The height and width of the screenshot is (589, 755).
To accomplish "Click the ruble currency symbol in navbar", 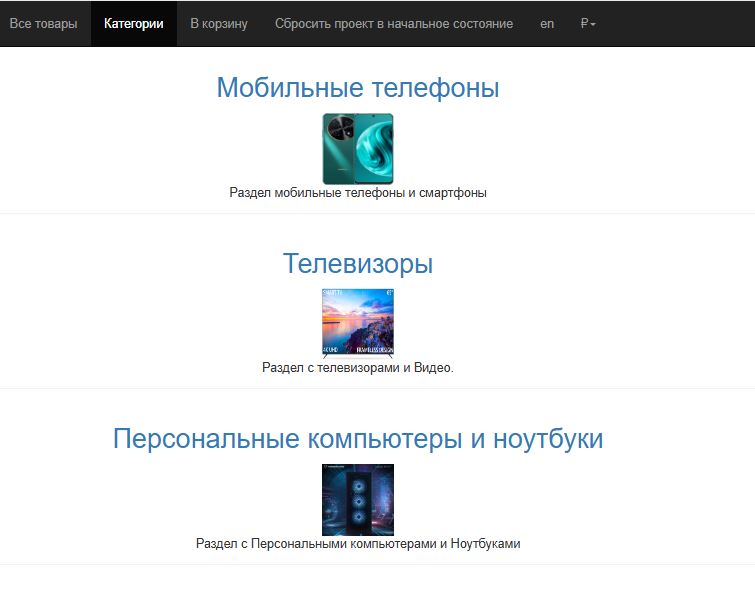I will 584,24.
